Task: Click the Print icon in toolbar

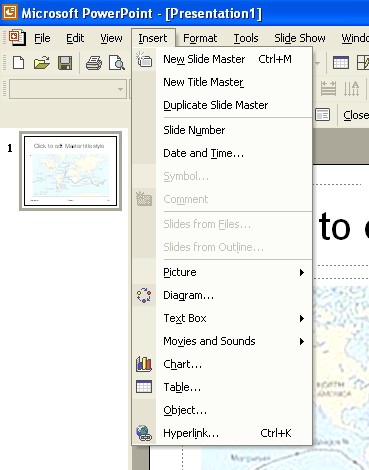Action: (94, 63)
